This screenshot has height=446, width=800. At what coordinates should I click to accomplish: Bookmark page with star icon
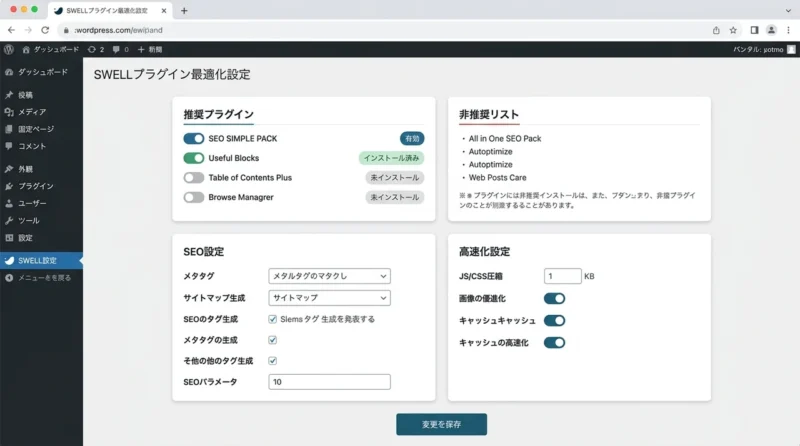733,30
